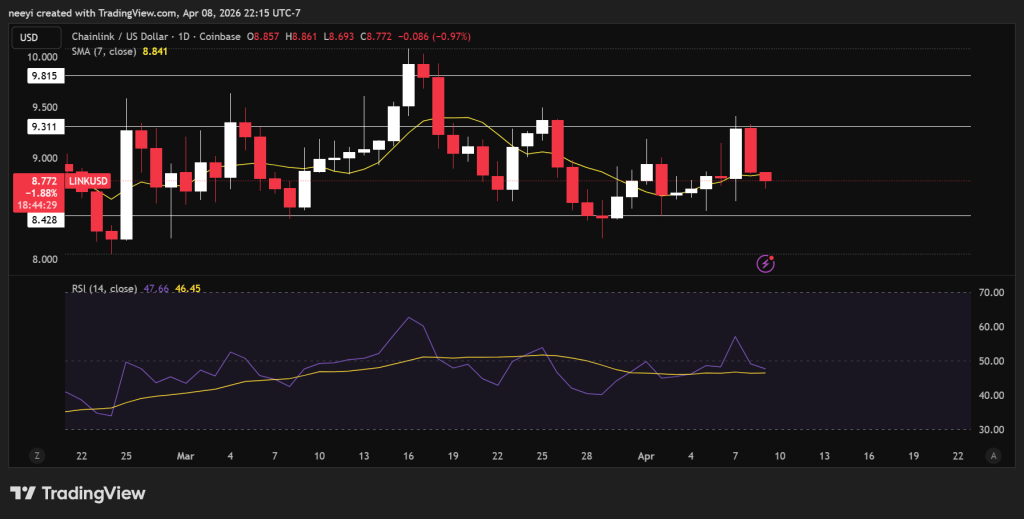Image resolution: width=1024 pixels, height=519 pixels.
Task: Click the TradingView logo
Action: click(x=78, y=493)
